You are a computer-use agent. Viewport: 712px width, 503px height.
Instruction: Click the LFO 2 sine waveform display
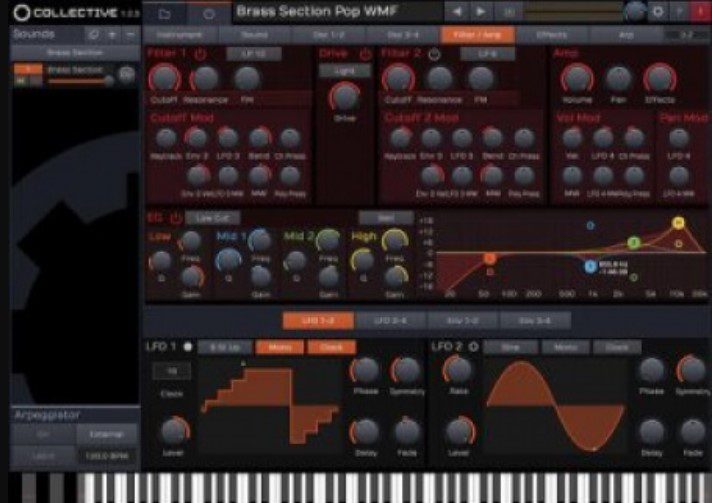coord(556,405)
